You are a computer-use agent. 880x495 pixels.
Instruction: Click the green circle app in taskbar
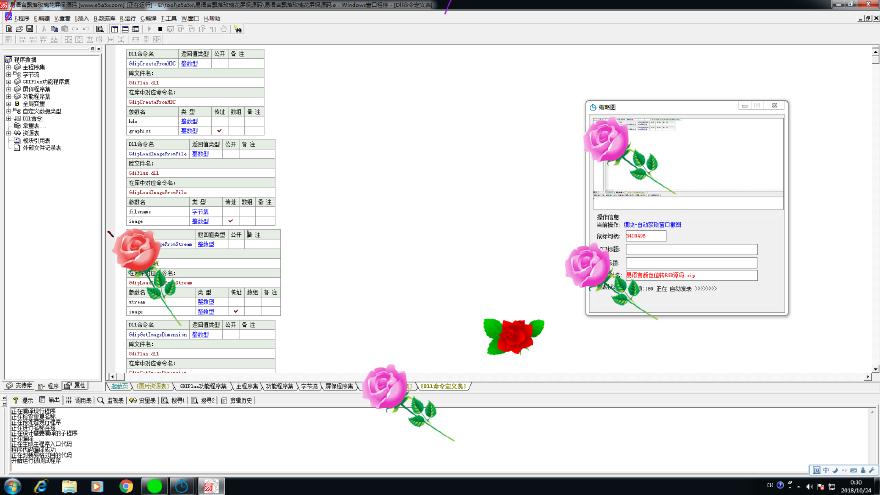[154, 485]
